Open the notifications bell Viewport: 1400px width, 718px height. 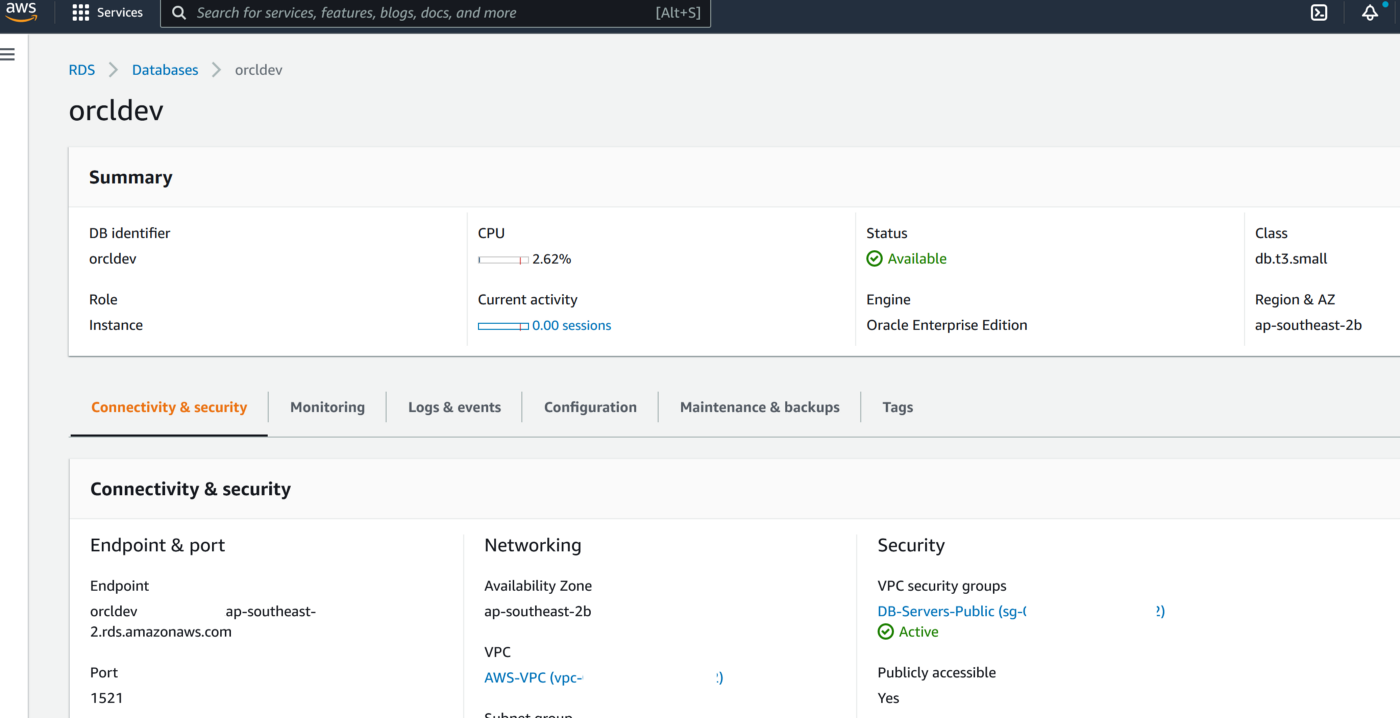pos(1370,13)
